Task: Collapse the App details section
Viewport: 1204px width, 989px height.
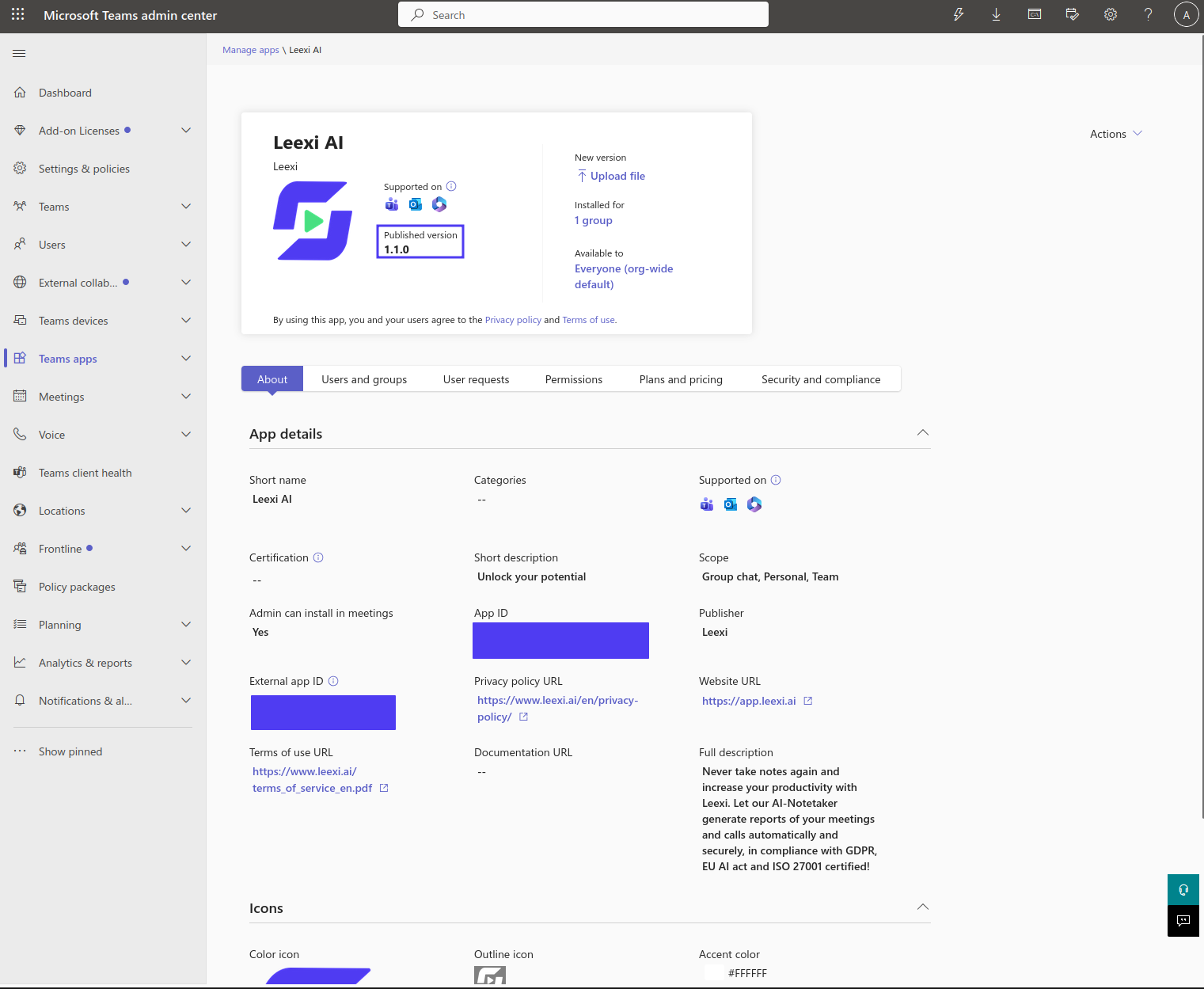Action: coord(922,433)
